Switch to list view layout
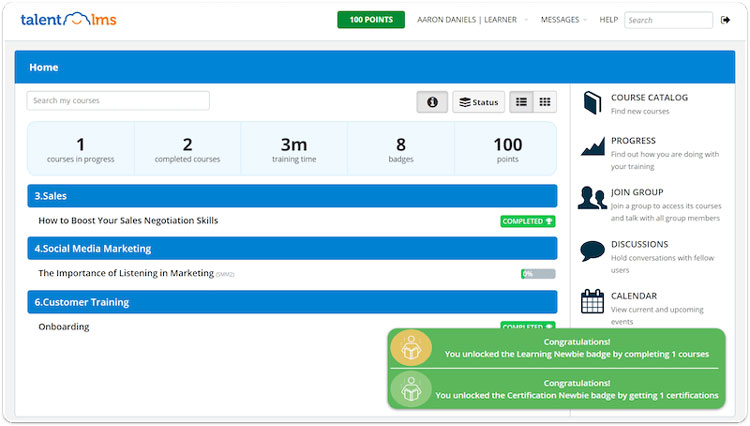 coord(521,102)
